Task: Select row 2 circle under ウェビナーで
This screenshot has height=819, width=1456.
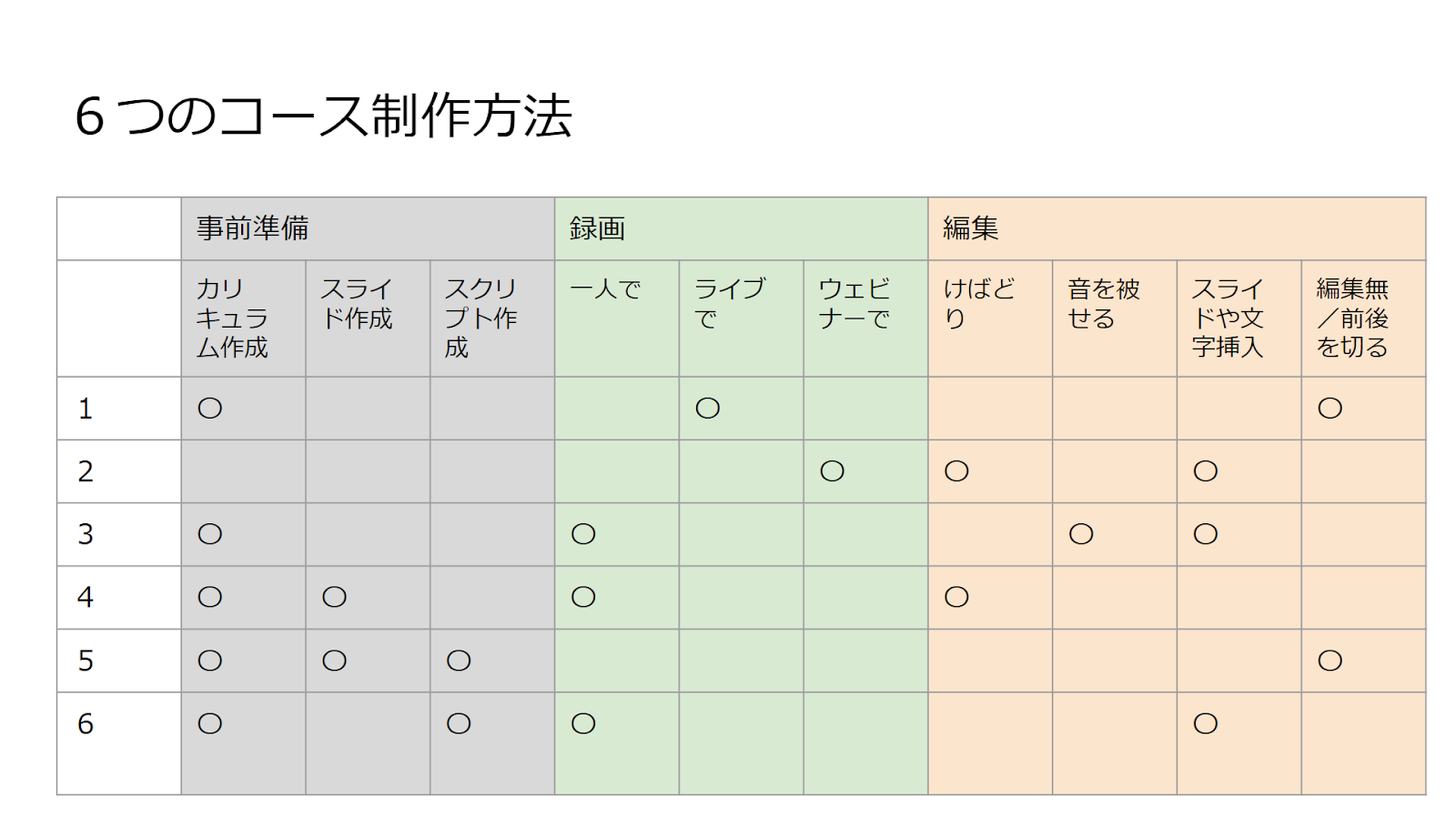Action: pyautogui.click(x=833, y=471)
